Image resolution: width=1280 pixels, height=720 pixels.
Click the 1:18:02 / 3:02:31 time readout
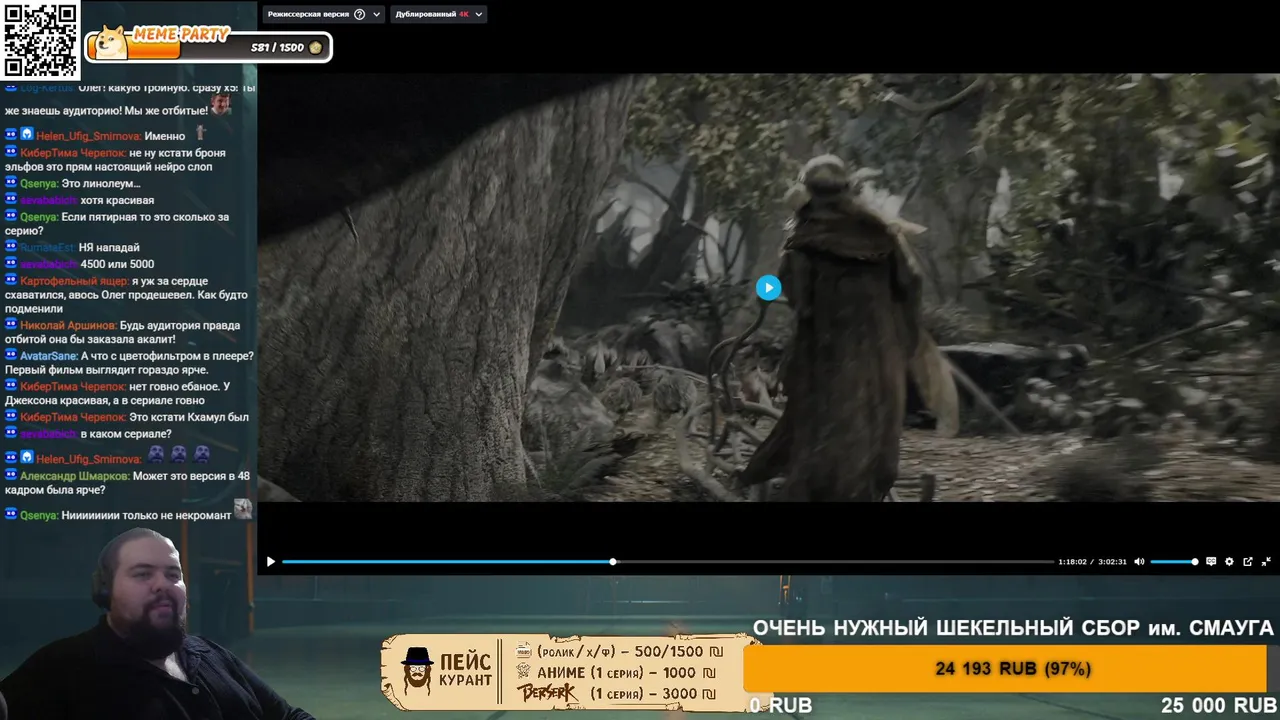point(1093,562)
